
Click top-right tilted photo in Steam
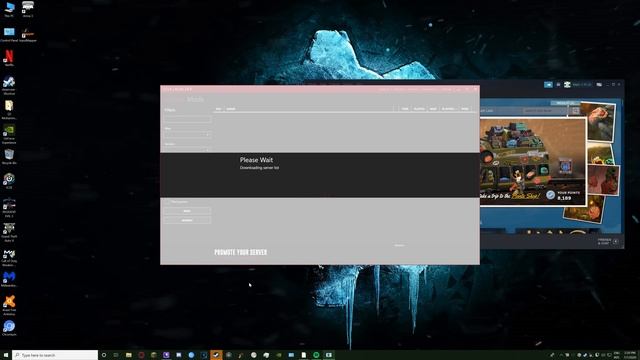[x=598, y=122]
